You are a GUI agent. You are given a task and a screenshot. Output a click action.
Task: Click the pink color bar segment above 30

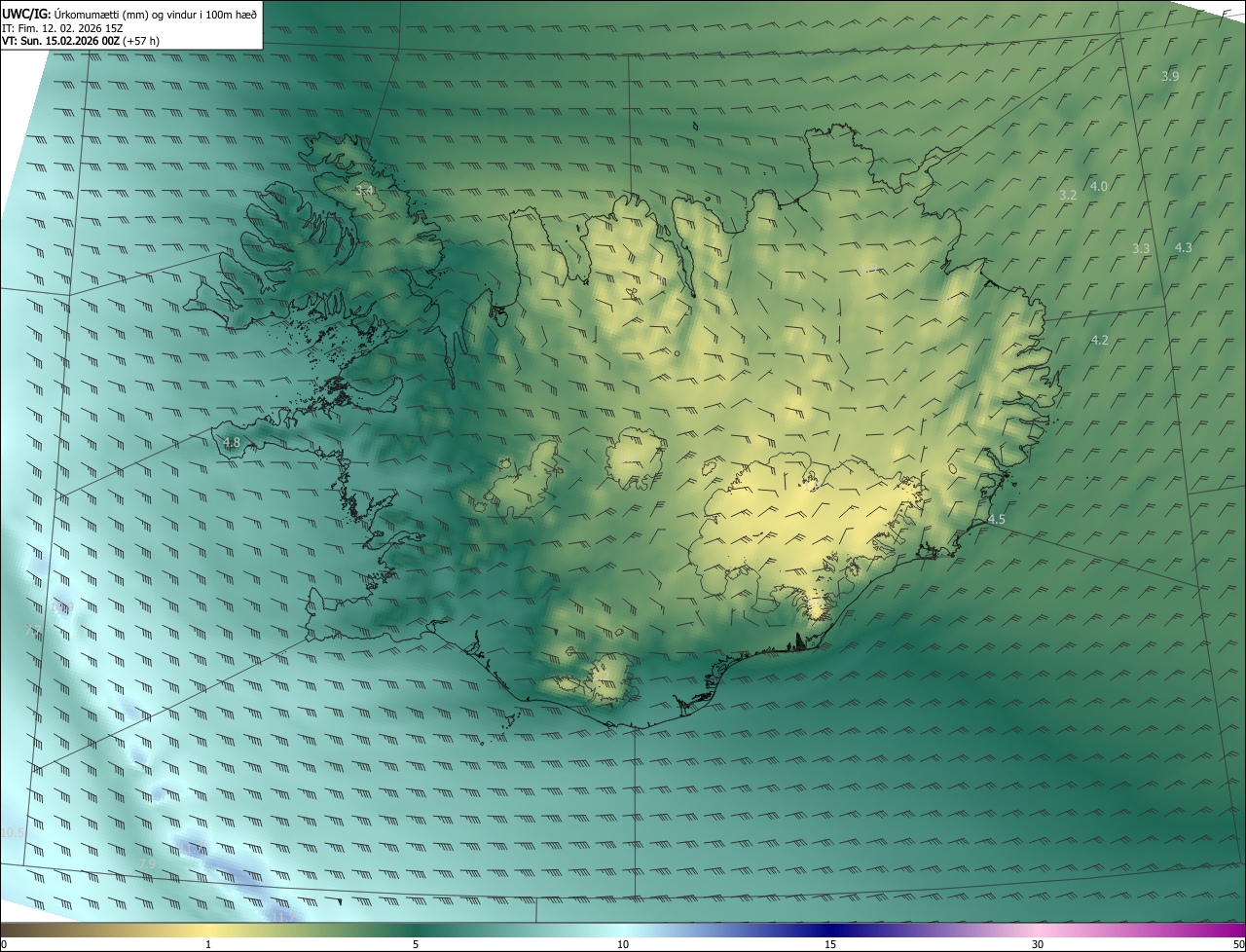(x=1038, y=931)
